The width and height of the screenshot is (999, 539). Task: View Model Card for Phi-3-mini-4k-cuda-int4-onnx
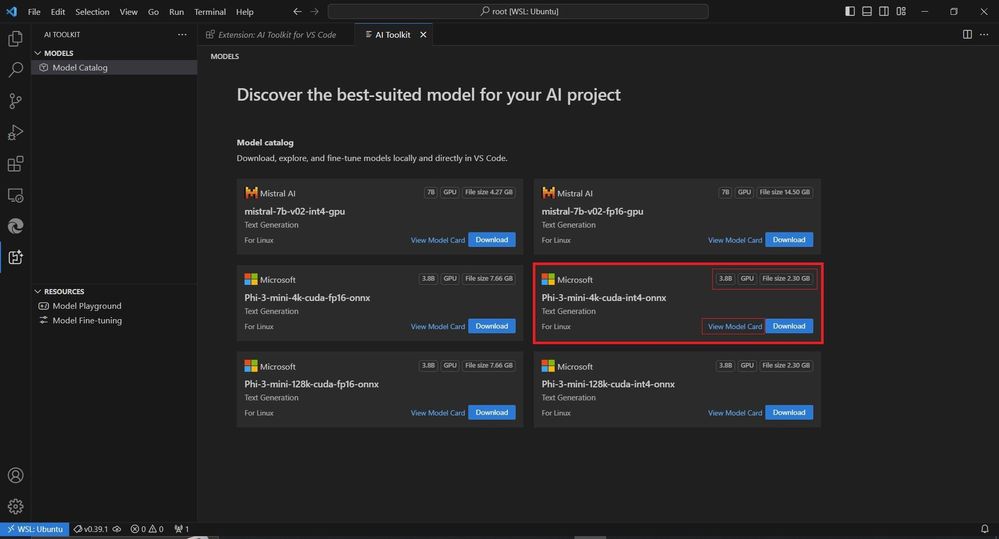(735, 326)
